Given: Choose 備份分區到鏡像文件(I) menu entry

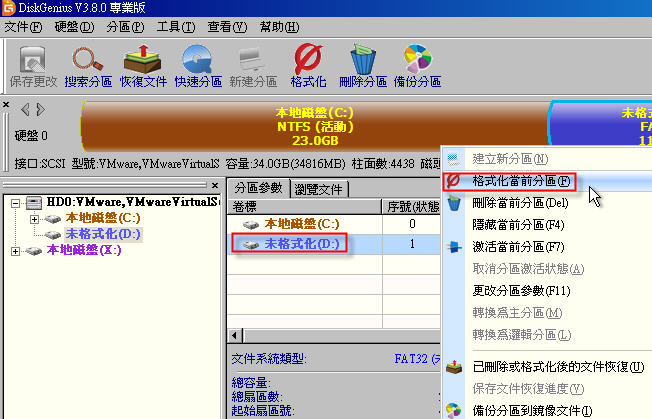Looking at the screenshot, I should click(x=546, y=410).
